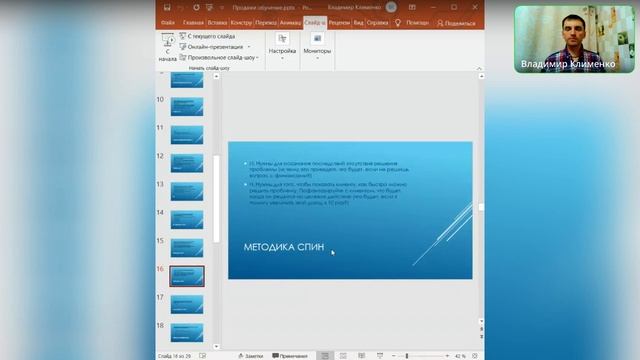Click the first bullet paragraph on slide
The image size is (640, 360).
coord(329,169)
